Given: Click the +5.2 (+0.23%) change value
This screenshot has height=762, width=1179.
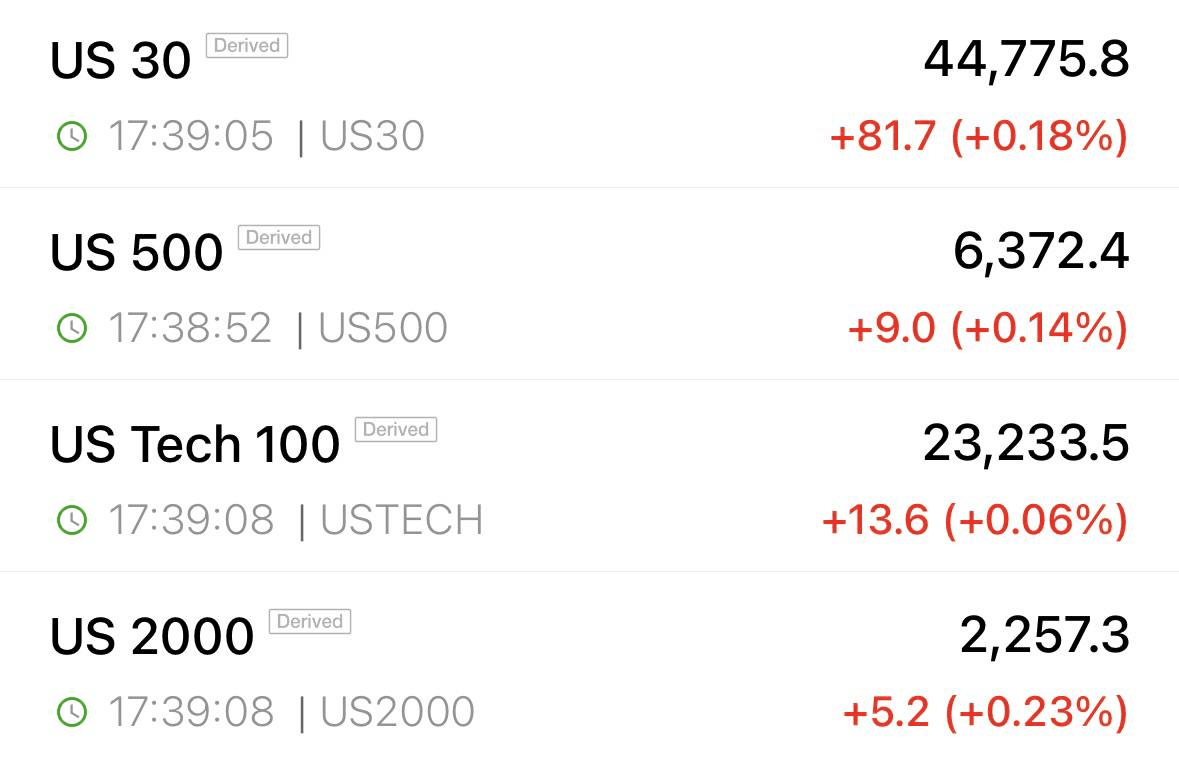Looking at the screenshot, I should (986, 712).
